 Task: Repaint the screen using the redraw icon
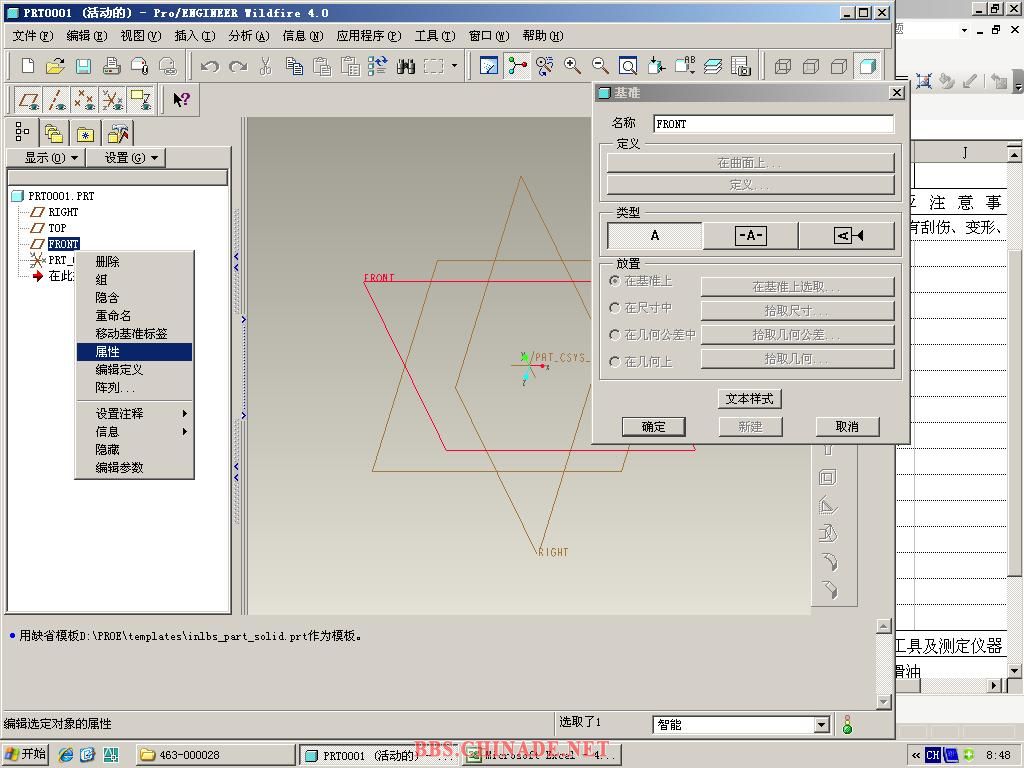488,66
